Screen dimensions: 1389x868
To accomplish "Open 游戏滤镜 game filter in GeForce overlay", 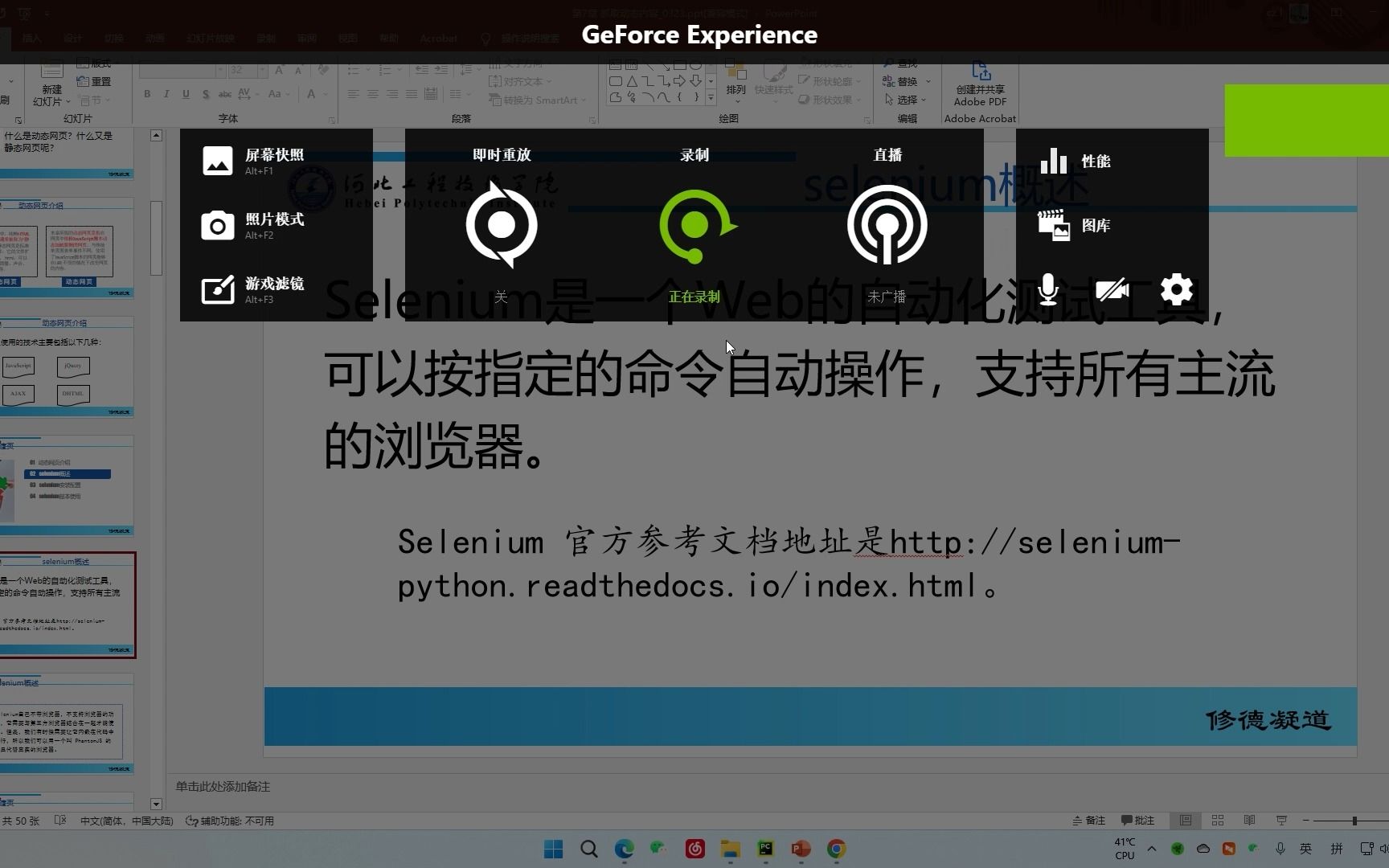I will click(x=253, y=290).
